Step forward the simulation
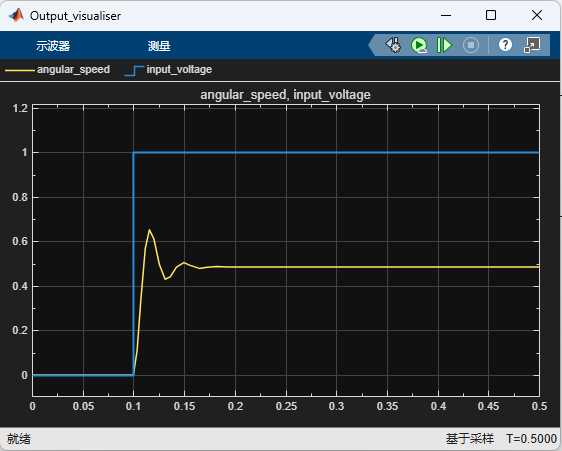The height and width of the screenshot is (451, 562). [444, 46]
